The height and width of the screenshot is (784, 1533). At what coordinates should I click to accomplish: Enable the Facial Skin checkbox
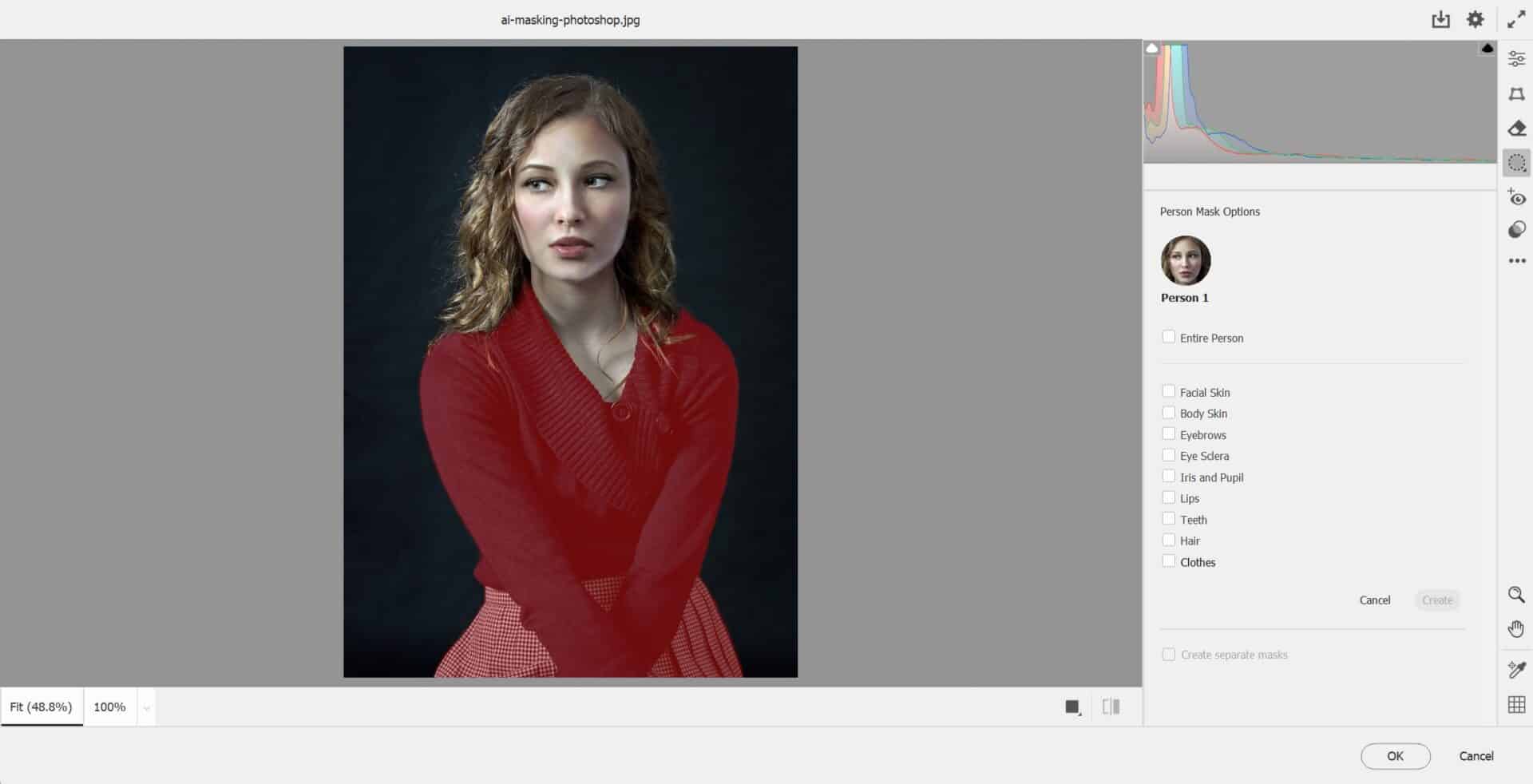[x=1169, y=391]
